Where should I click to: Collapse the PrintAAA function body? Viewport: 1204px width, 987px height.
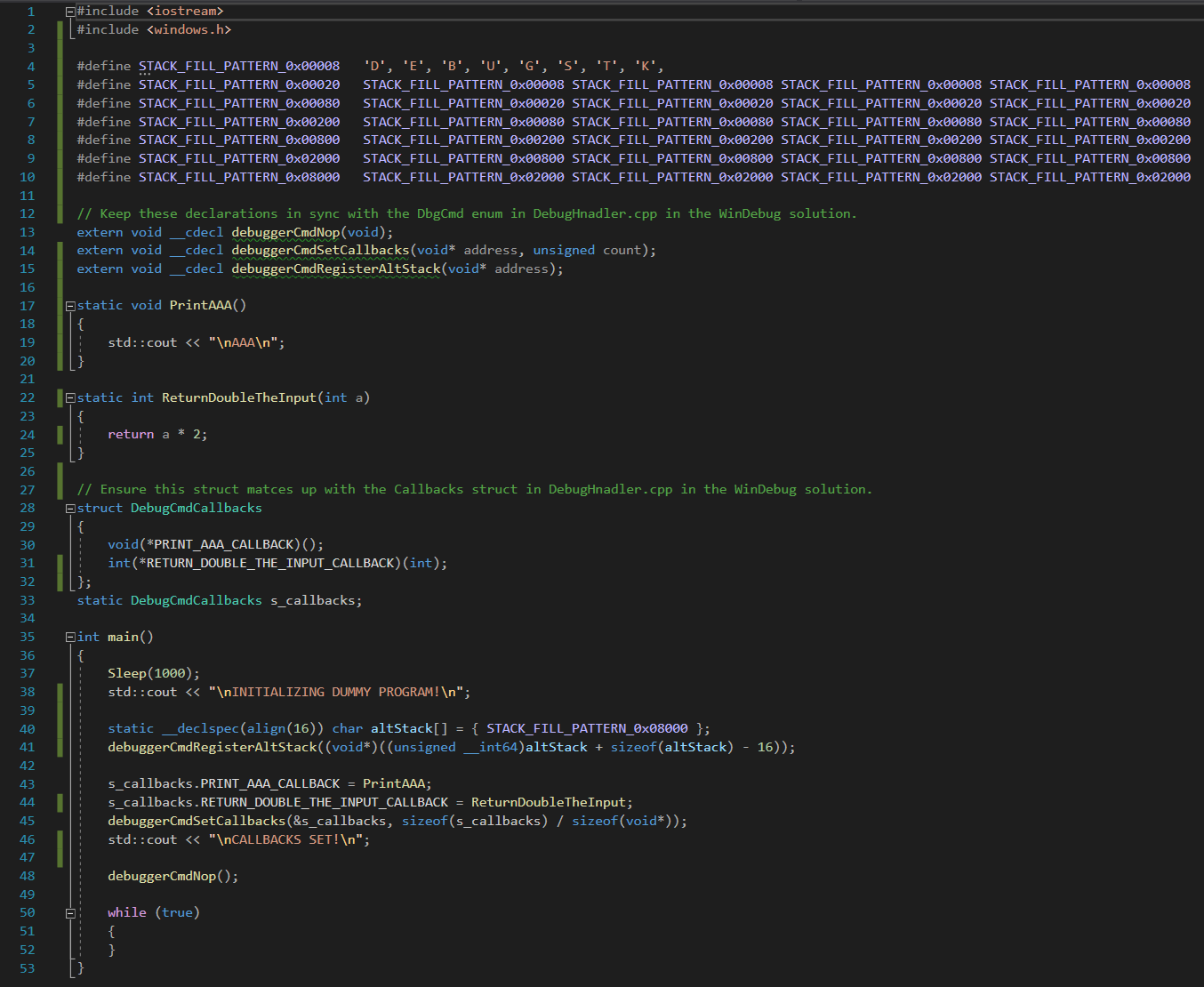tap(69, 305)
